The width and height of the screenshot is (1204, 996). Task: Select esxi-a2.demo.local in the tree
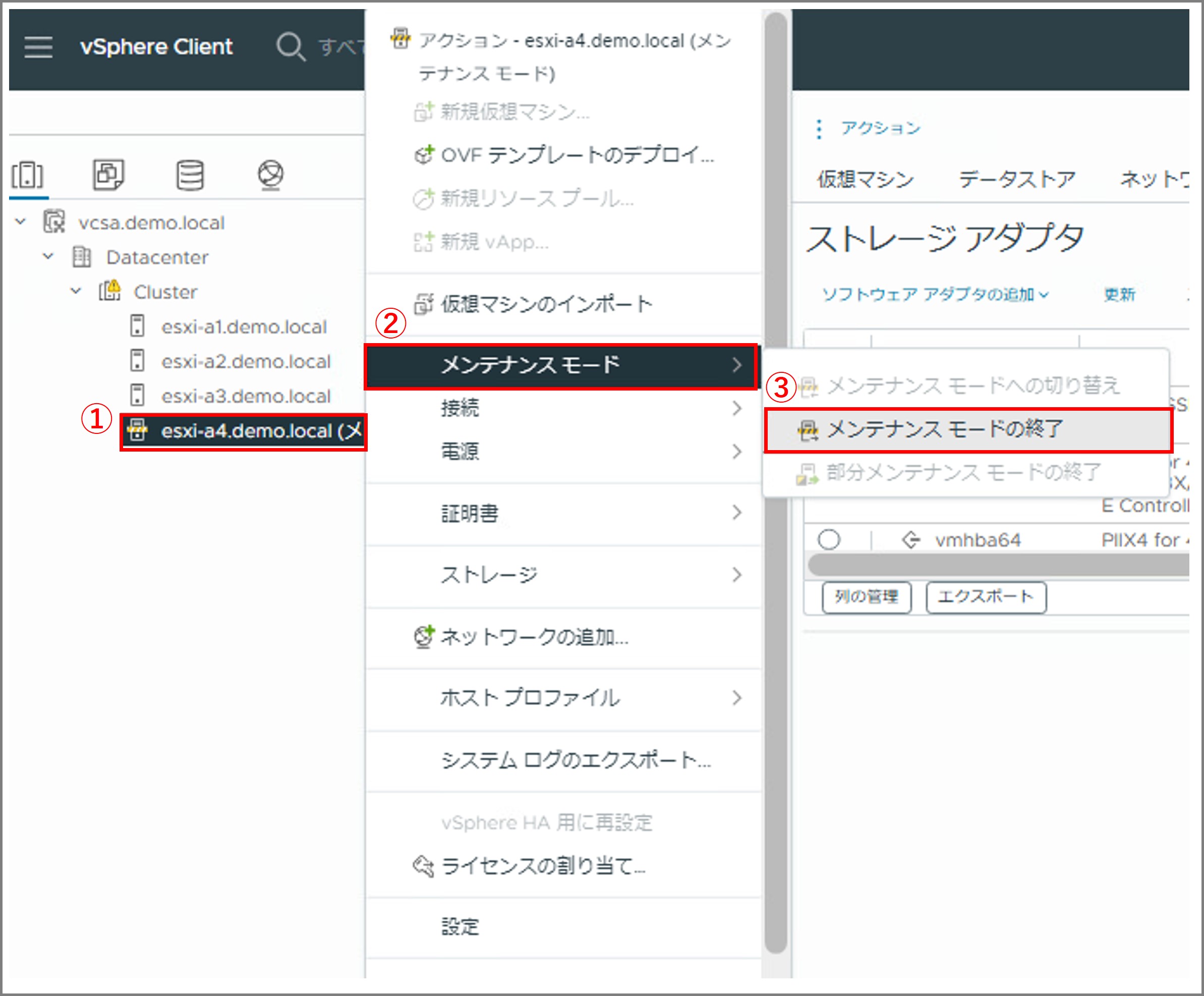tap(245, 361)
